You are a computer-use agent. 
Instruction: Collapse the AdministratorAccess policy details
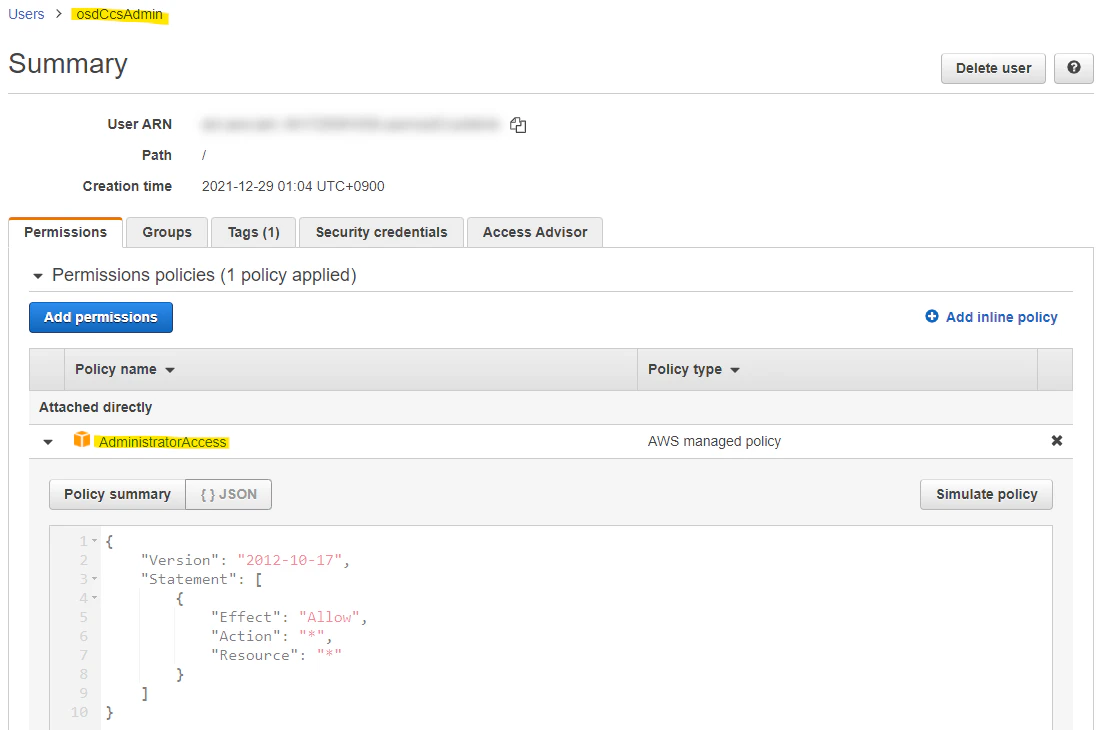(48, 442)
